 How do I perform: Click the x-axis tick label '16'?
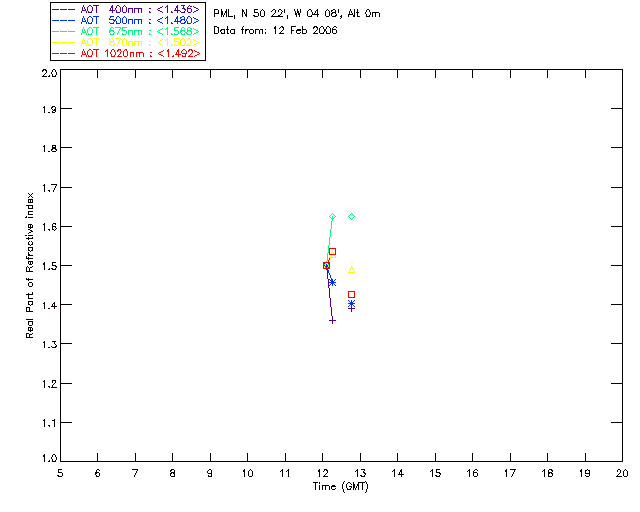click(x=473, y=473)
